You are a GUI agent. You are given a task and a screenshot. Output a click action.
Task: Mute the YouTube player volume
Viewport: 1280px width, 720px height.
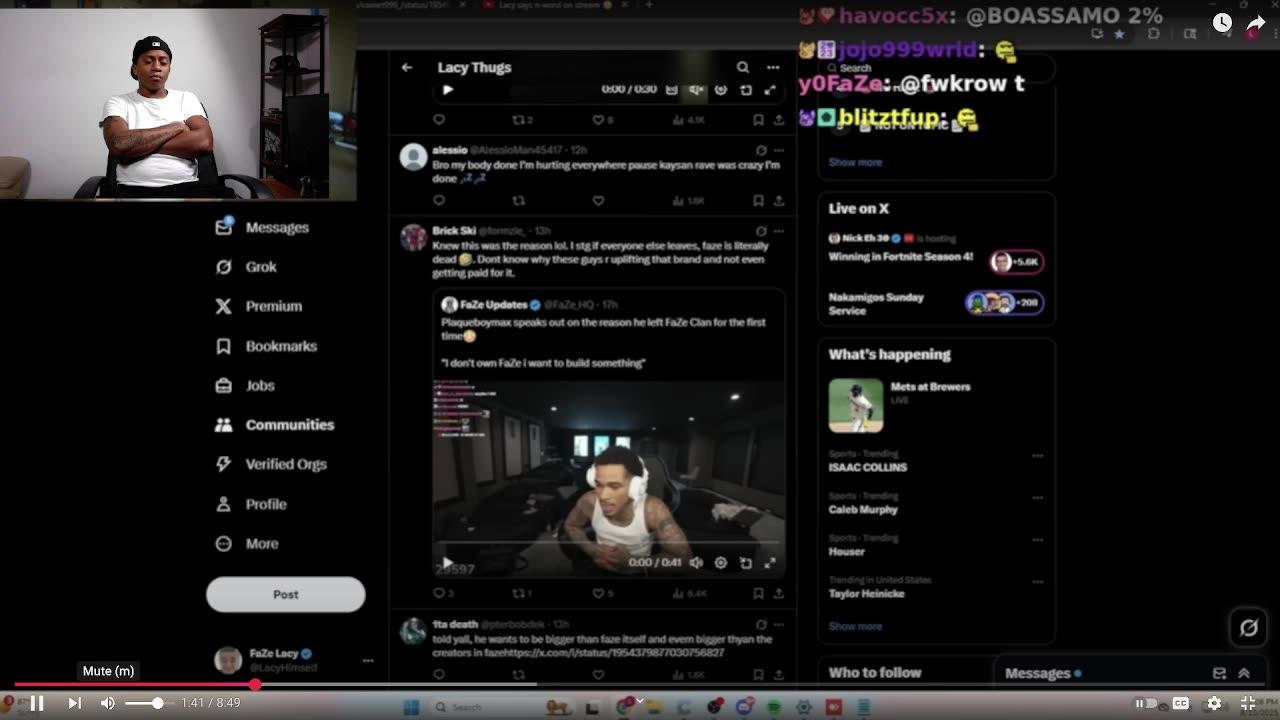pos(108,703)
